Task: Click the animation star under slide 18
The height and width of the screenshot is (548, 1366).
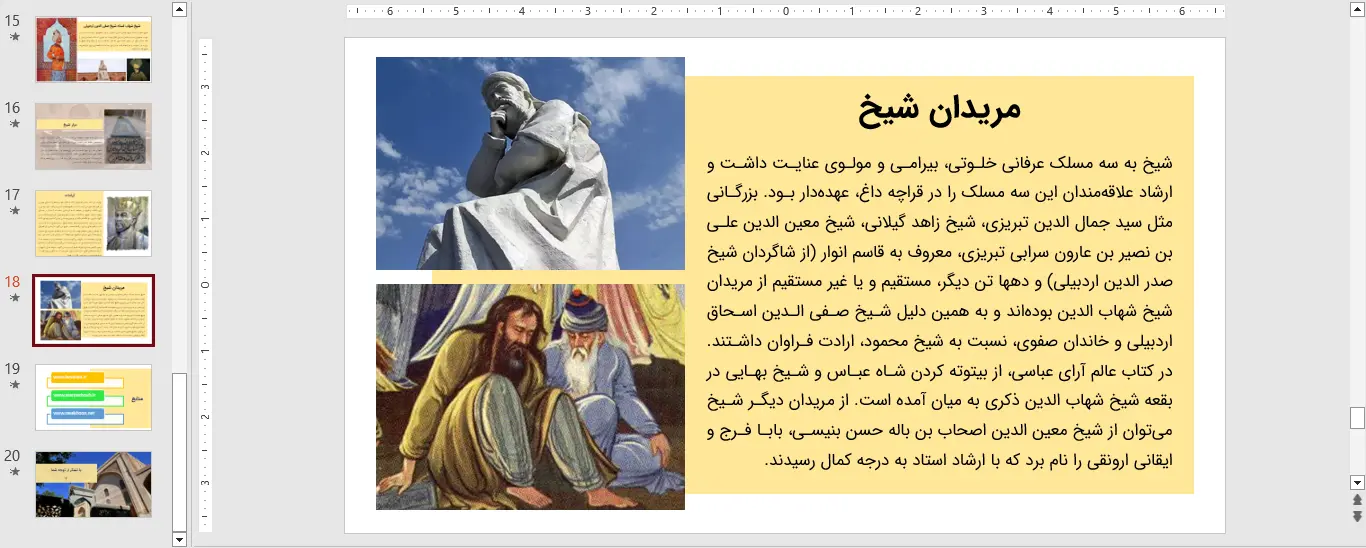Action: (x=14, y=298)
